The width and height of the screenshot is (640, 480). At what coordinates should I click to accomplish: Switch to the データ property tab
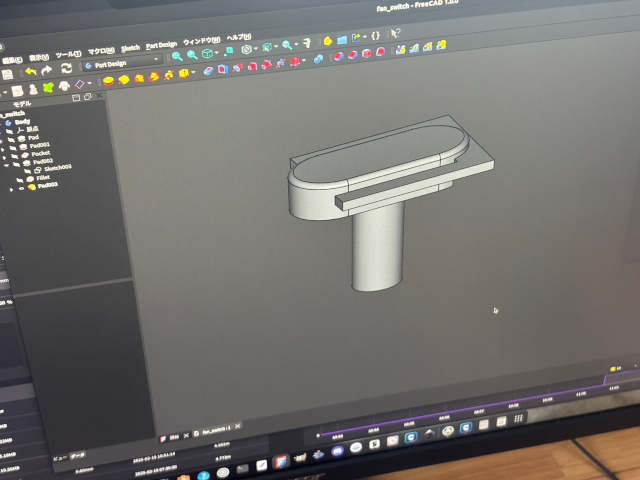pos(77,455)
